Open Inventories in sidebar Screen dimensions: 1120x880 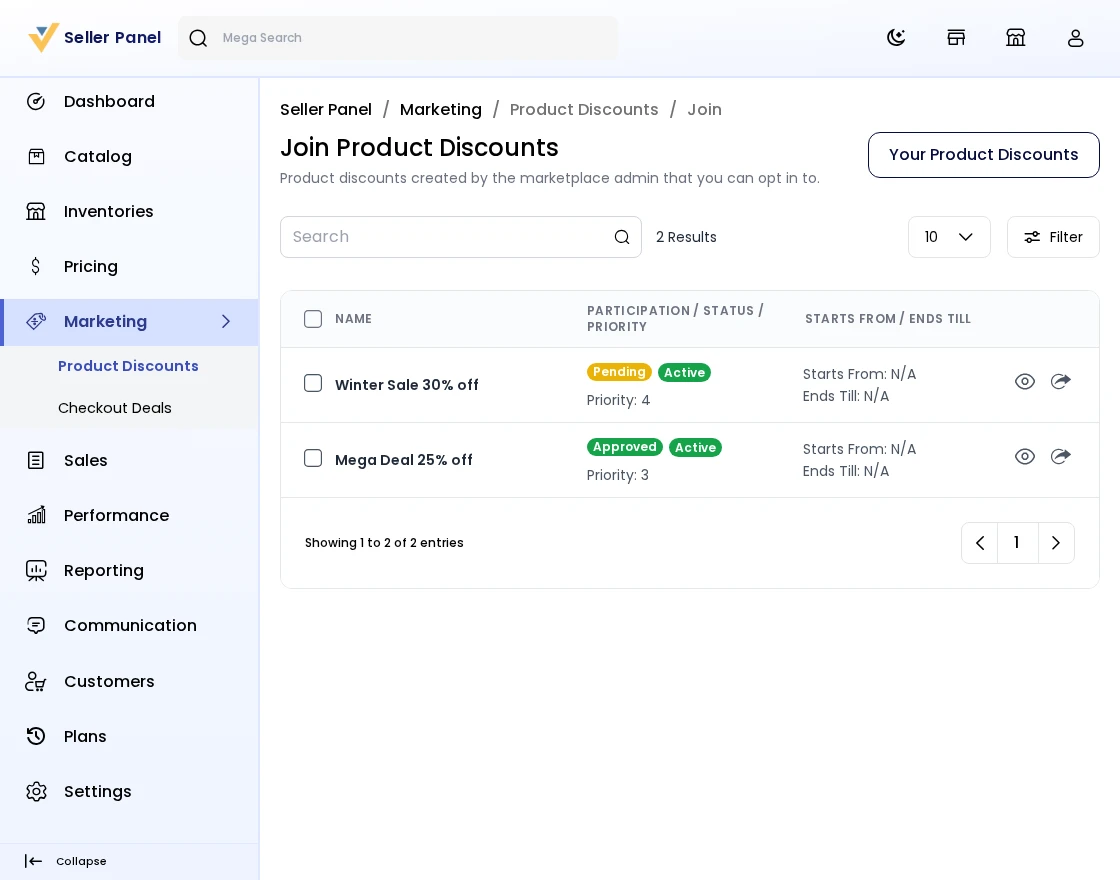[x=109, y=211]
